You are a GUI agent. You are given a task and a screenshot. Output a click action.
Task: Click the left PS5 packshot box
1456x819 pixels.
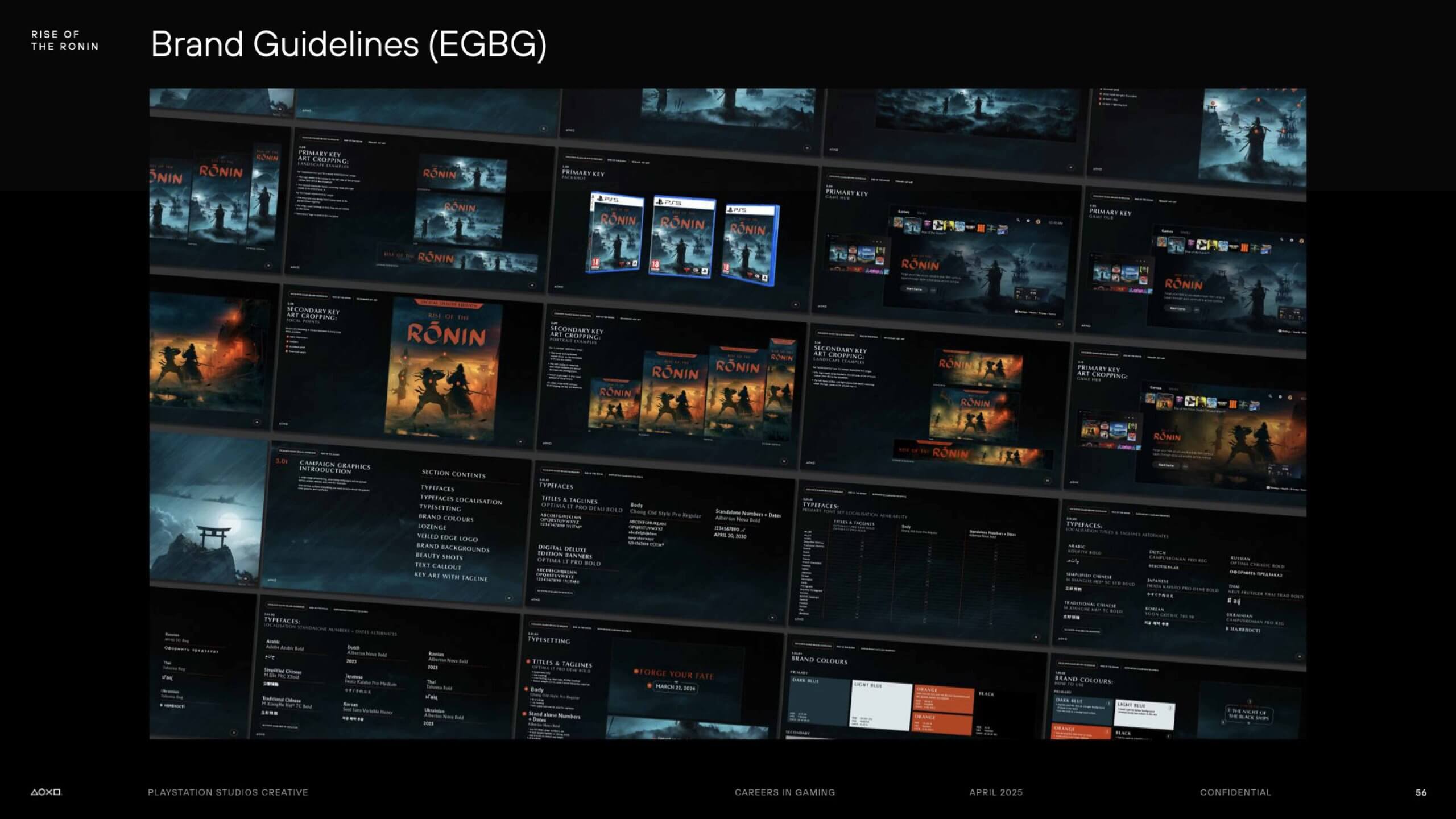616,233
